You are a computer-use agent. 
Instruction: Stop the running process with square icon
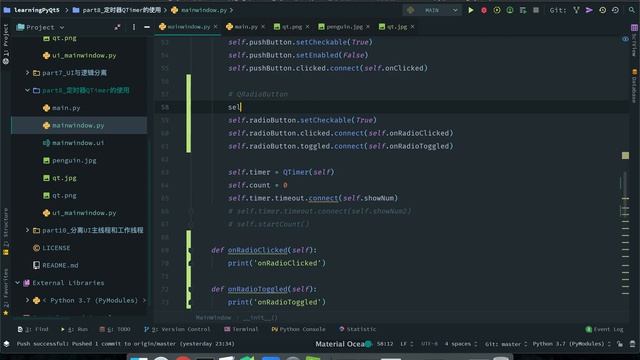536,10
